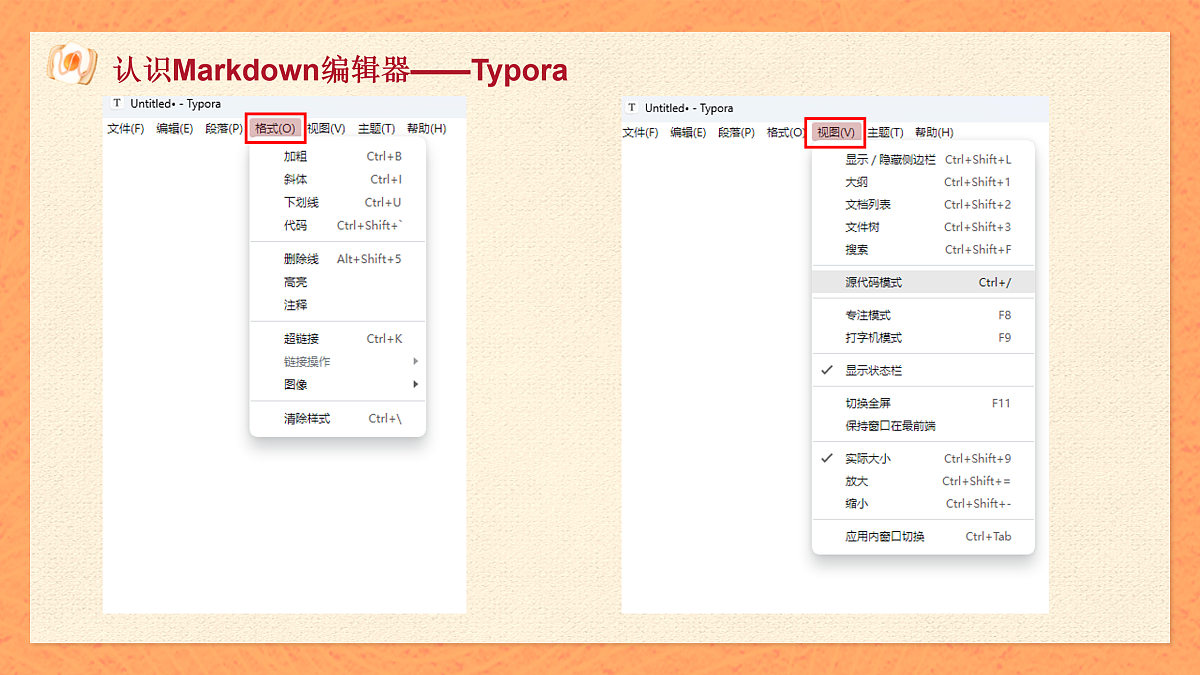This screenshot has width=1200, height=675.
Task: Choose 清除样式 in the Format menu
Action: [338, 418]
